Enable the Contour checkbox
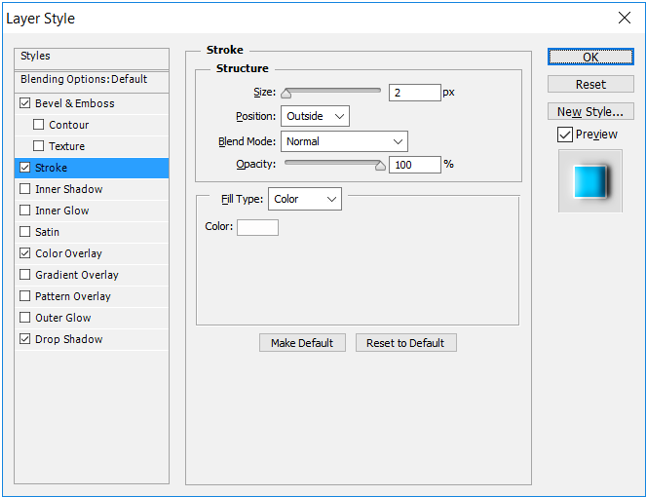Viewport: 649px width, 500px height. tap(38, 124)
